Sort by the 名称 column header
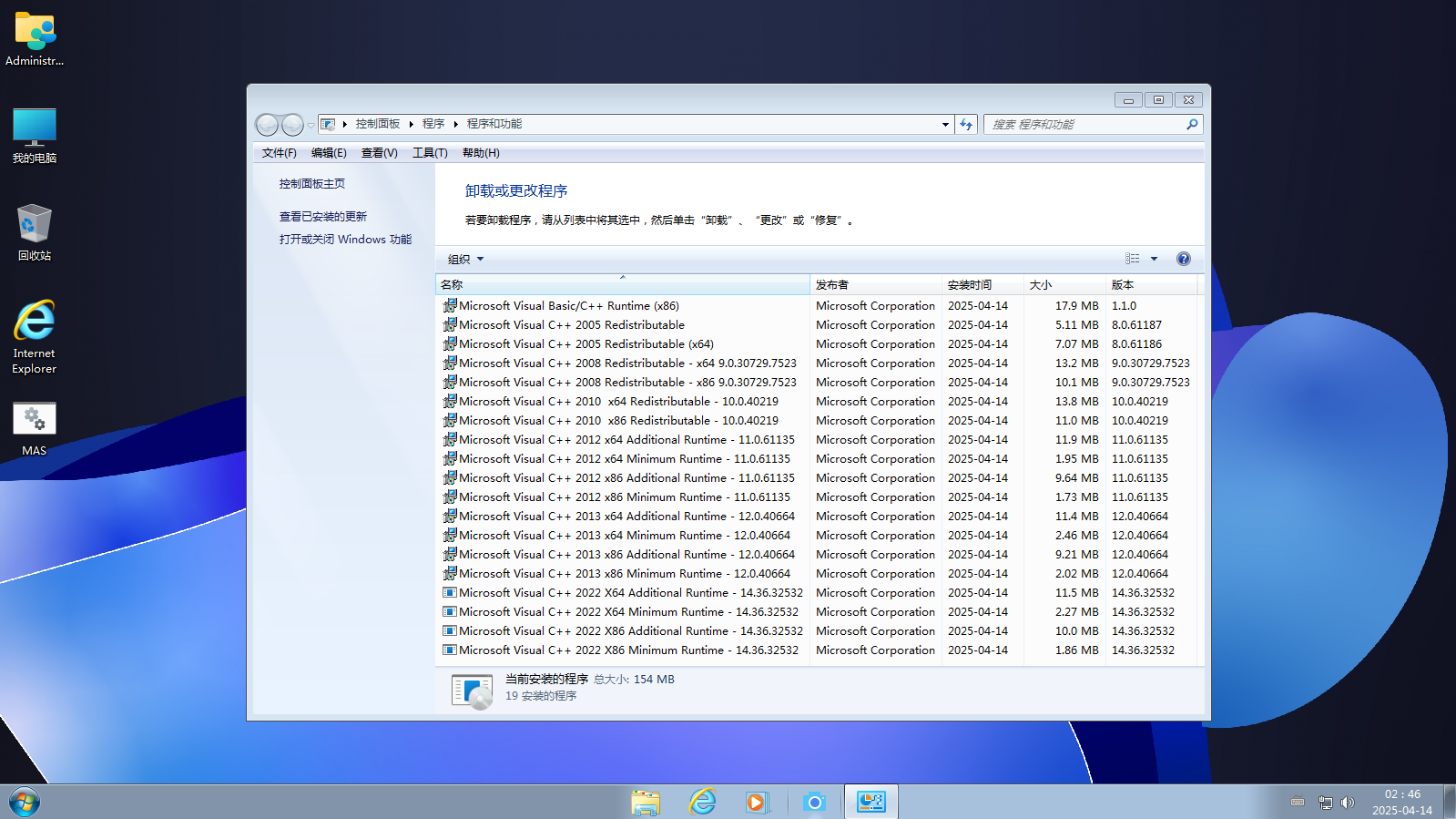The image size is (1456, 819). 623,284
